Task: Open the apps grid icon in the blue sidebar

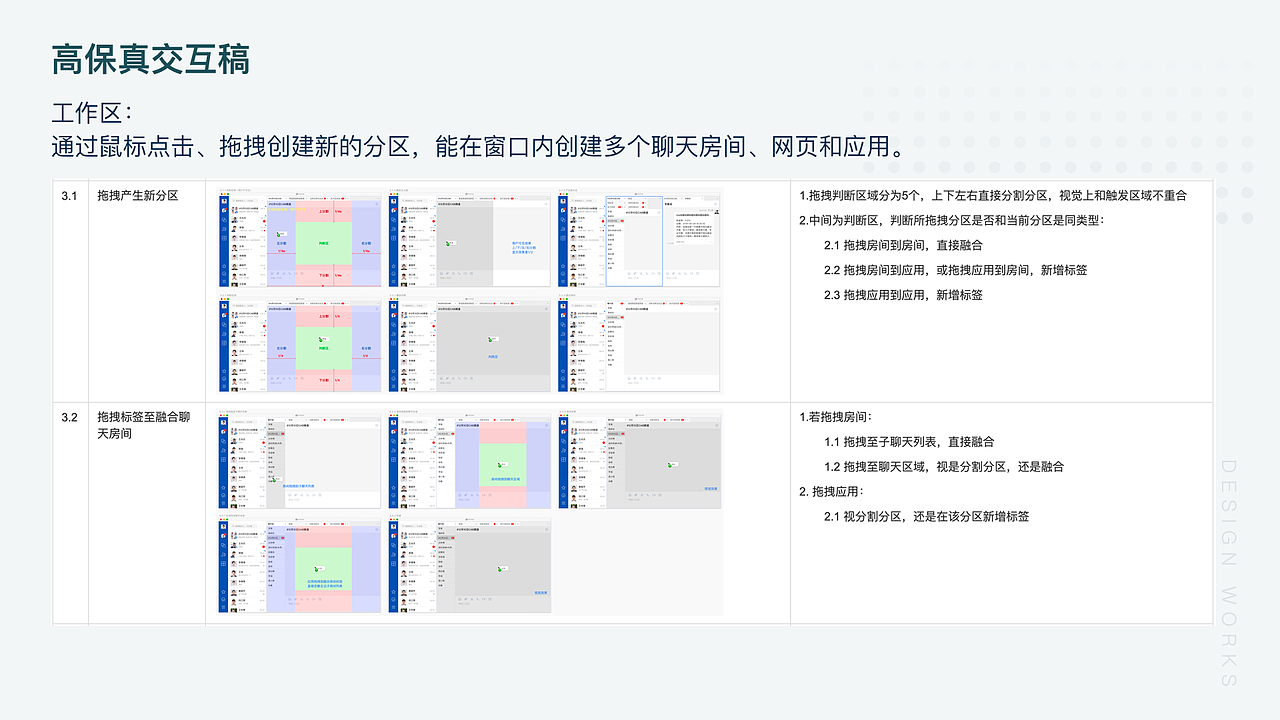Action: click(x=224, y=238)
